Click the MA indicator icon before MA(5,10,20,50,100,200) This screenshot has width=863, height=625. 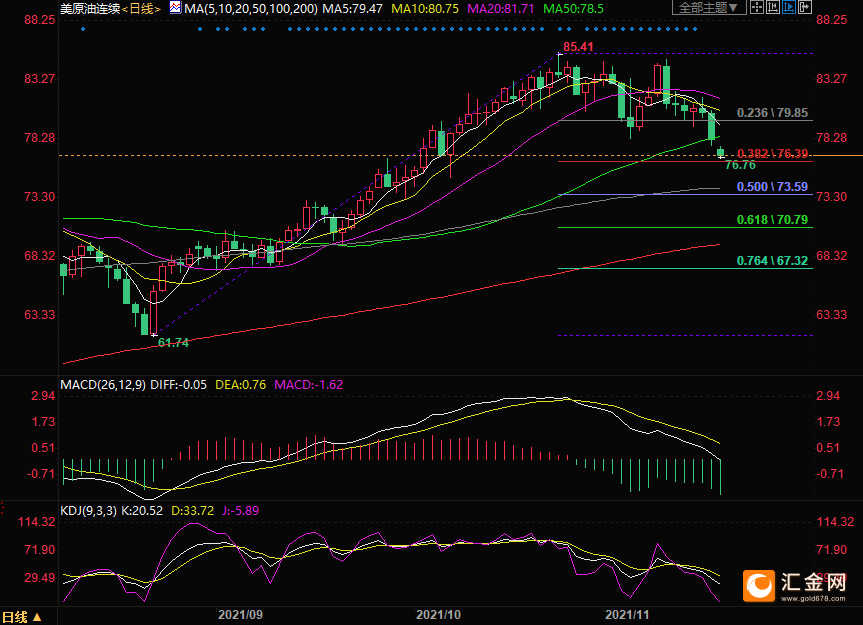(176, 8)
